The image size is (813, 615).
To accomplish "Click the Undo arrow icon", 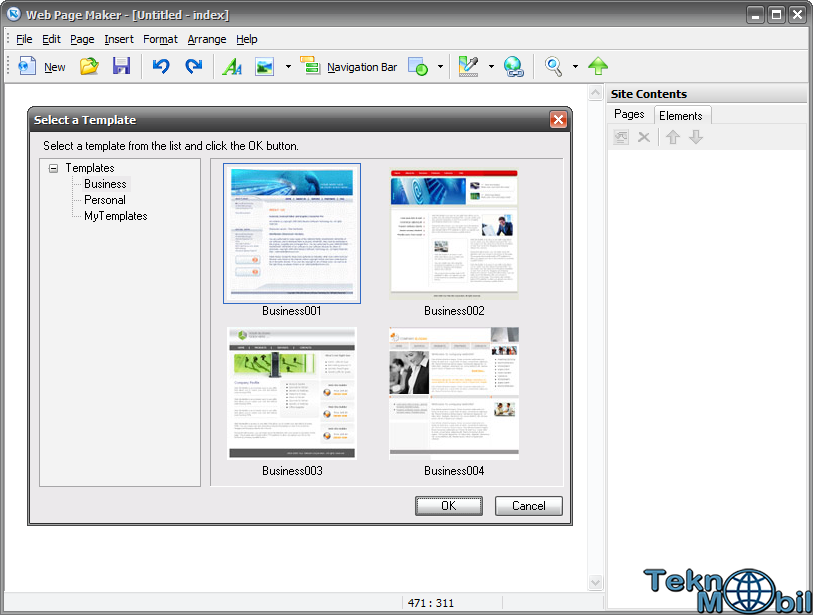I will point(161,66).
